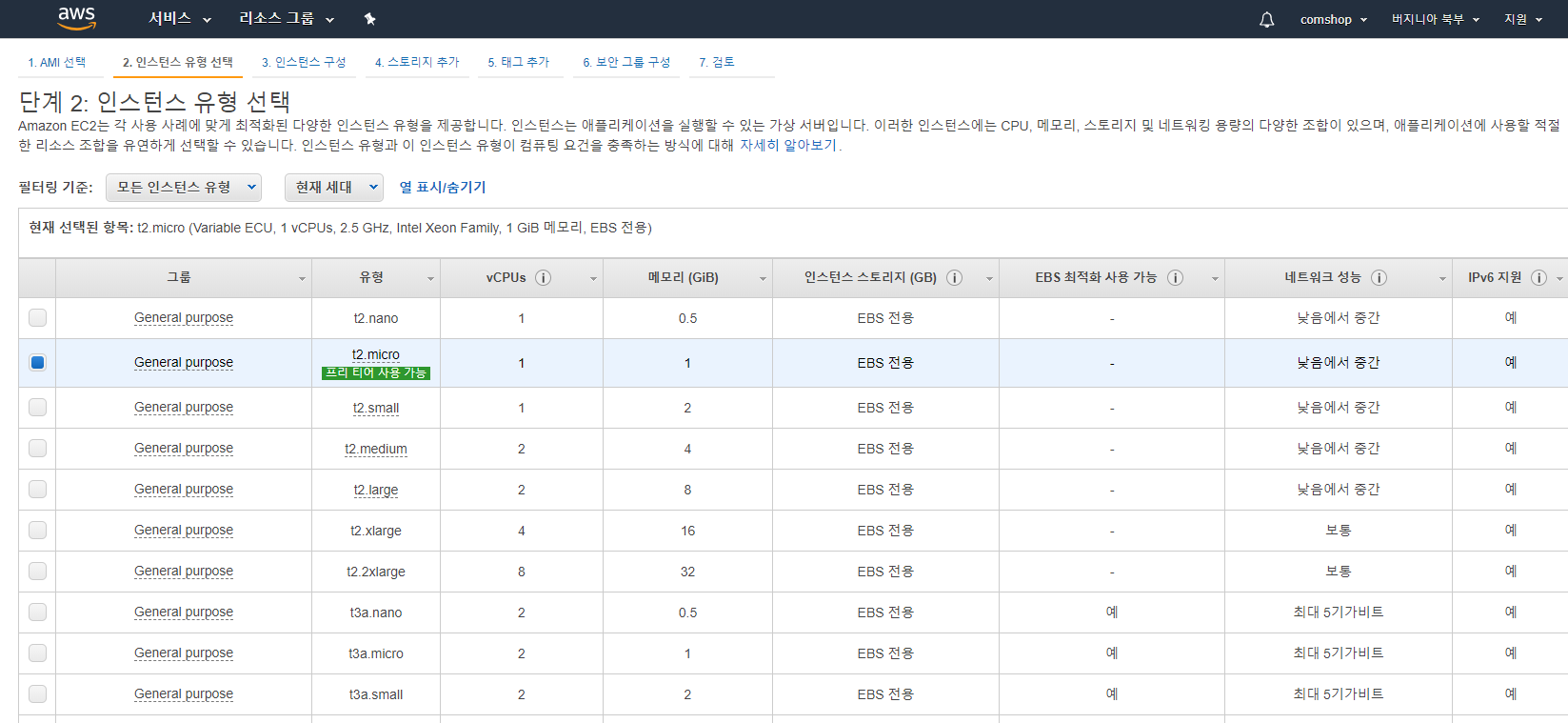Open the 그룹 column sort arrow
This screenshot has width=1568, height=723.
point(302,279)
